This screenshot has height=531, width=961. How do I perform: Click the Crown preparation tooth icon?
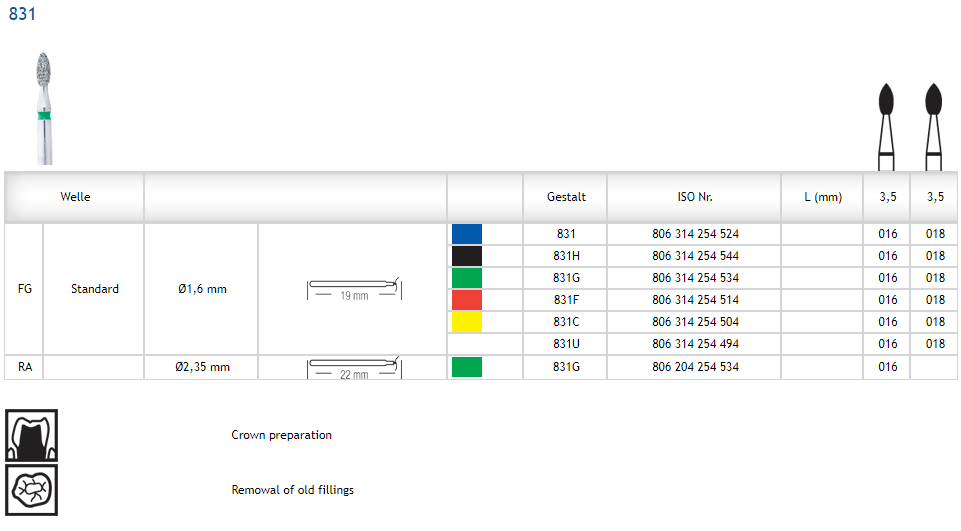tap(32, 435)
